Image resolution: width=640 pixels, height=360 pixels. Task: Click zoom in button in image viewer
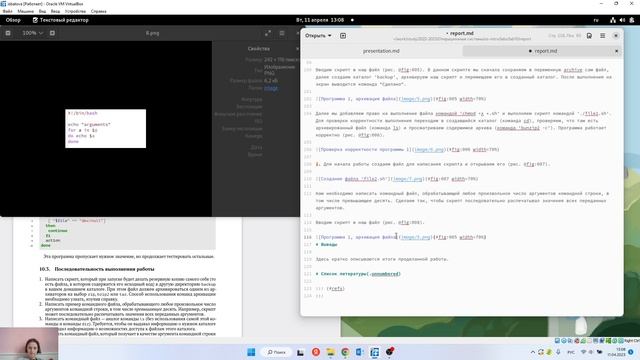click(x=52, y=33)
